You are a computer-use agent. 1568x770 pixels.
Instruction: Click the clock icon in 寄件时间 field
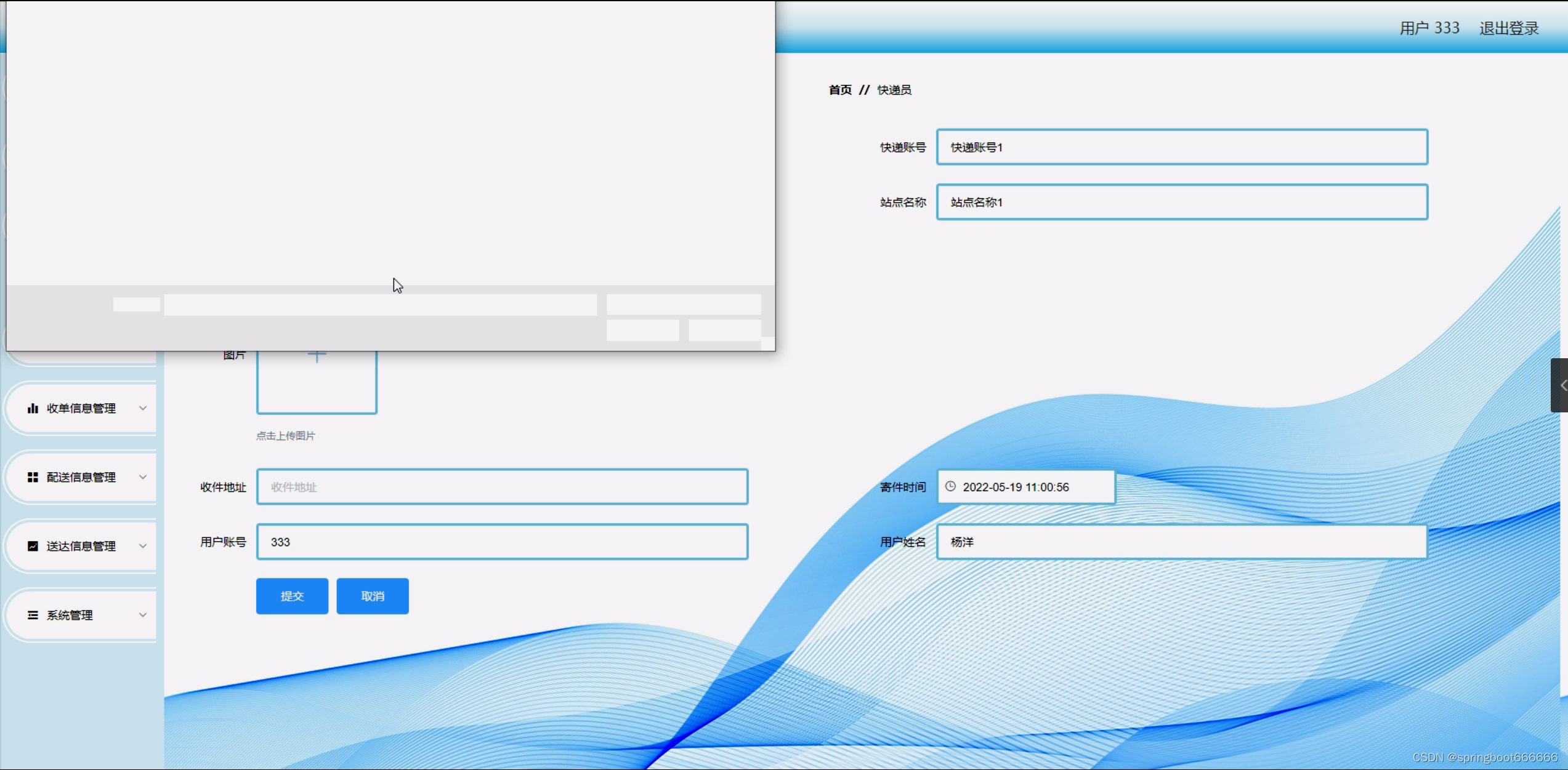point(950,487)
